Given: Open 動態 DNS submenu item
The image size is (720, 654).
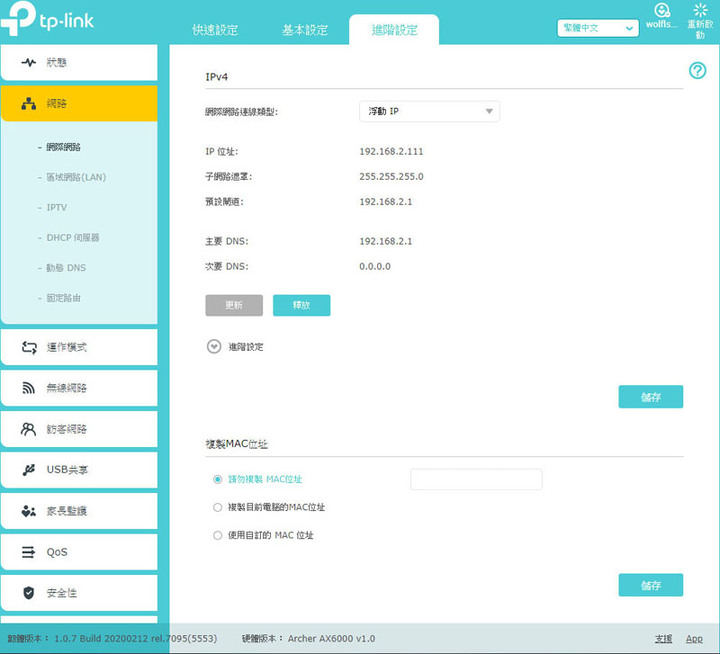Looking at the screenshot, I should tap(66, 268).
